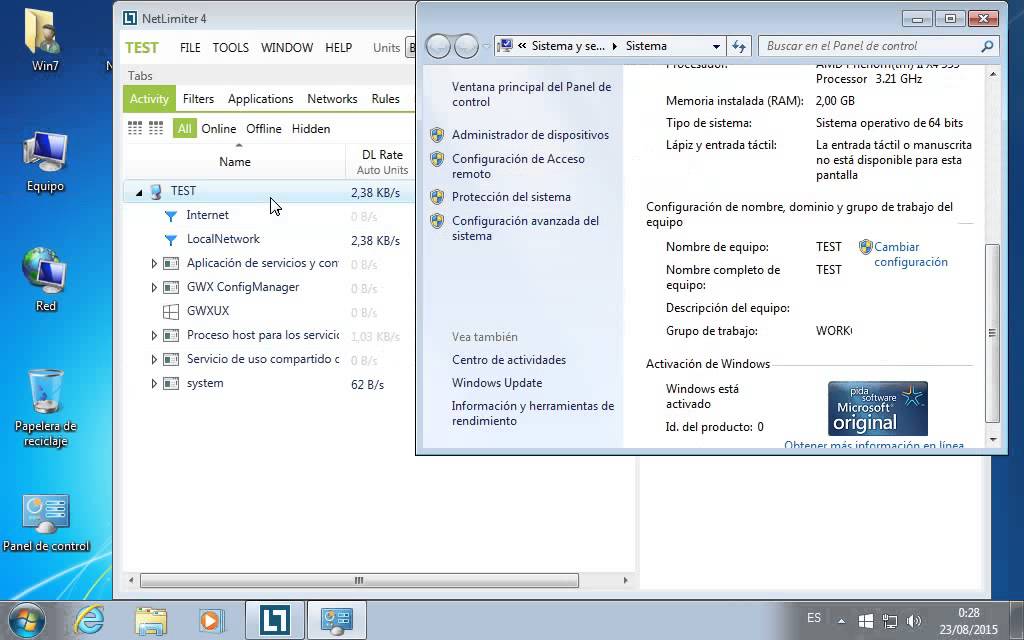
Task: Click the refresh button next to address bar
Action: click(739, 46)
